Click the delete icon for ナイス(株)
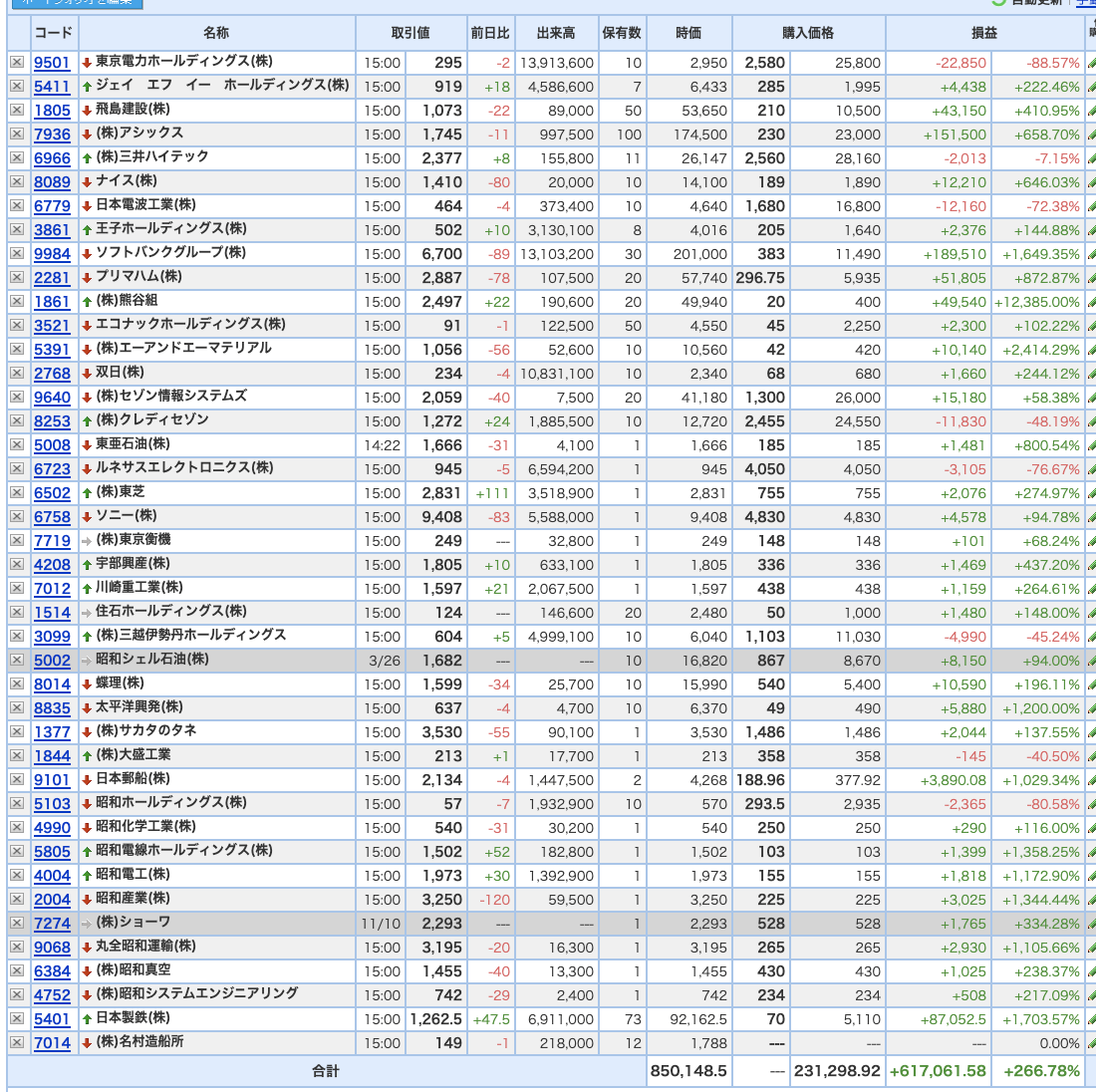The image size is (1096, 1092). pos(17,181)
